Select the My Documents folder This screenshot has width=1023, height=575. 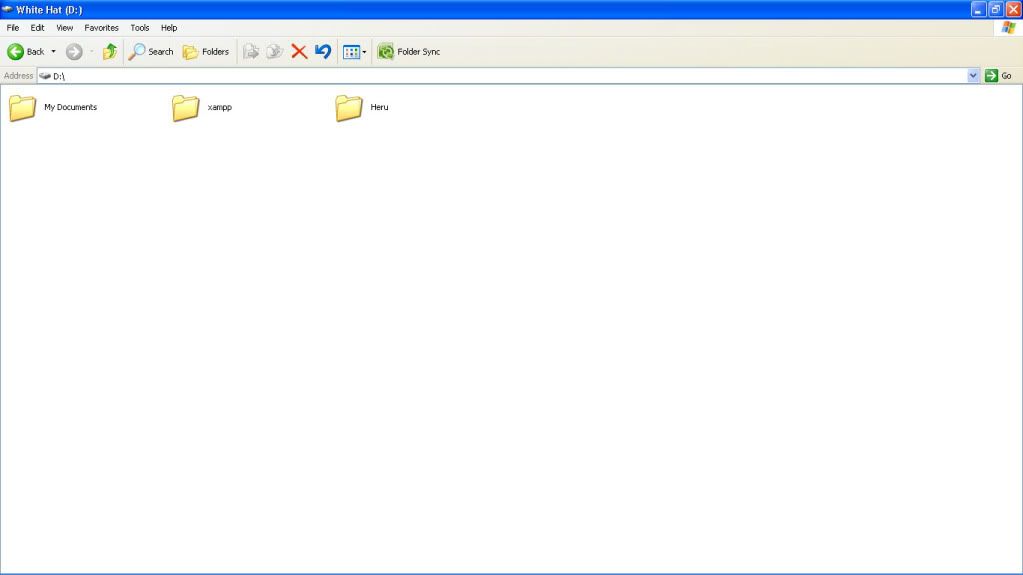pyautogui.click(x=23, y=108)
